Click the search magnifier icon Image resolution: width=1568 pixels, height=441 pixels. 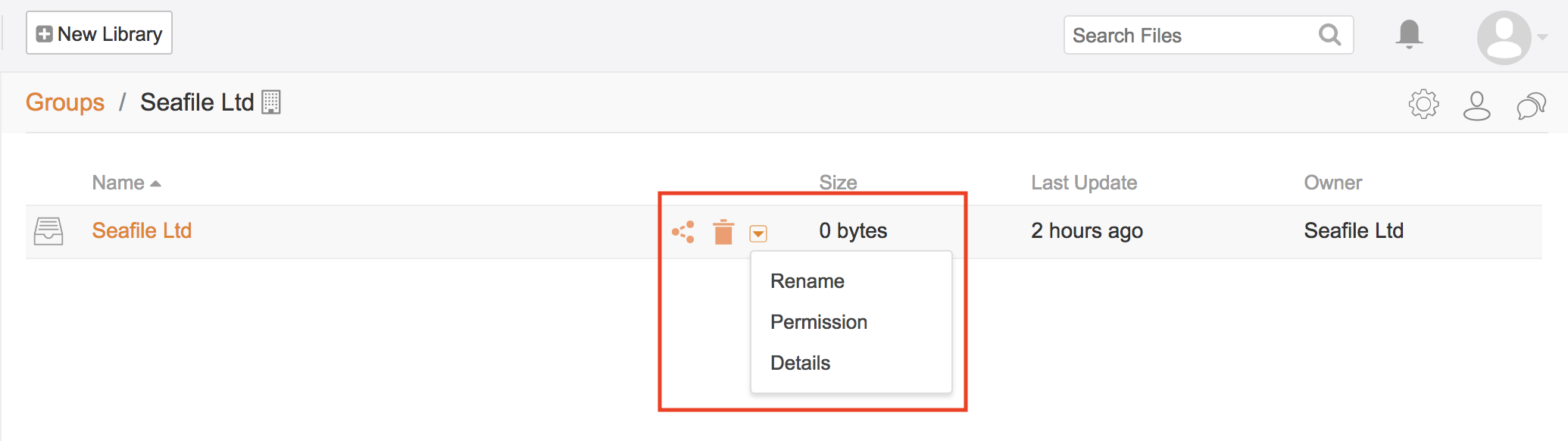pos(1329,35)
